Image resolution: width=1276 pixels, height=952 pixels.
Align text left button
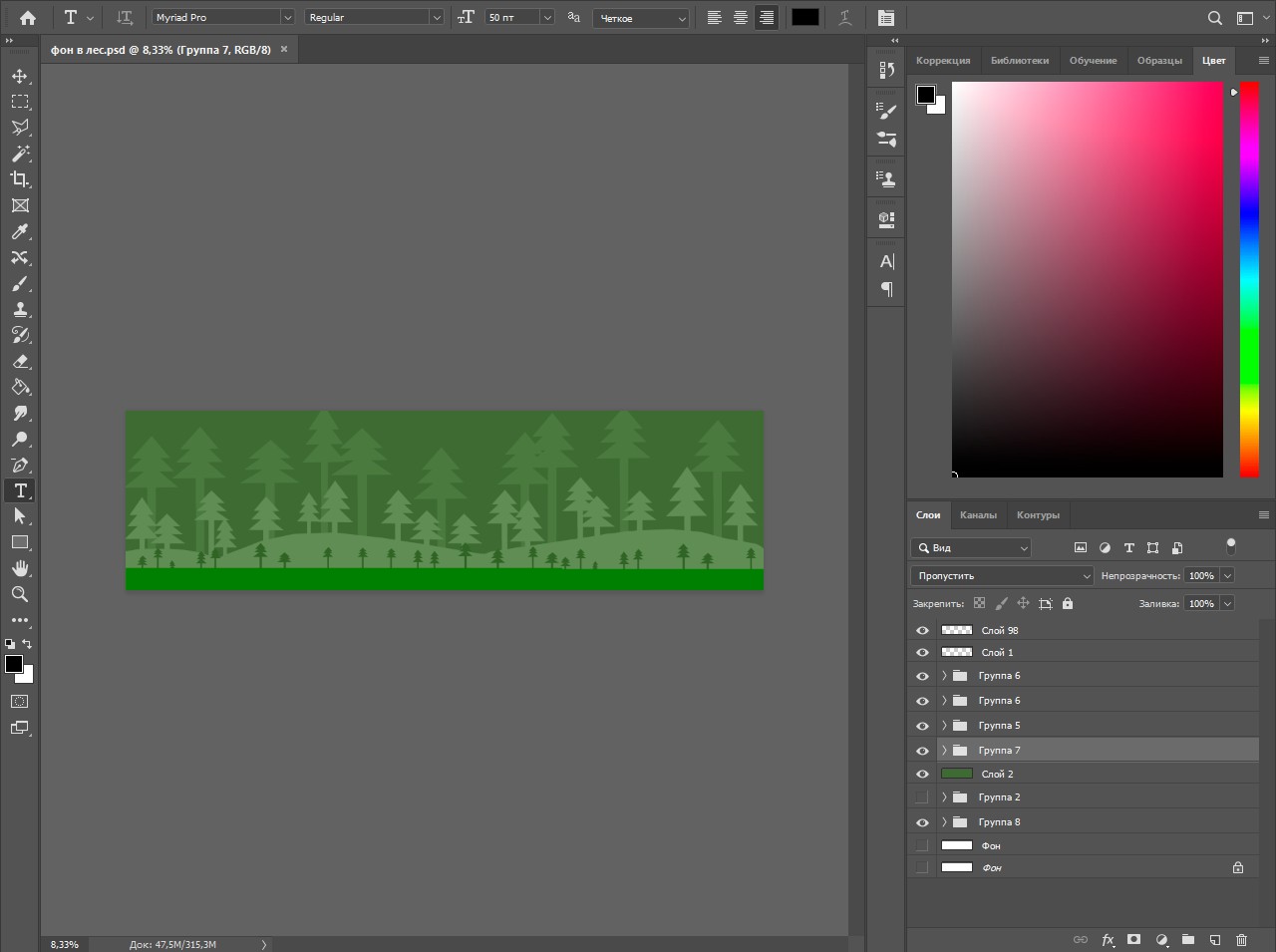(x=715, y=18)
